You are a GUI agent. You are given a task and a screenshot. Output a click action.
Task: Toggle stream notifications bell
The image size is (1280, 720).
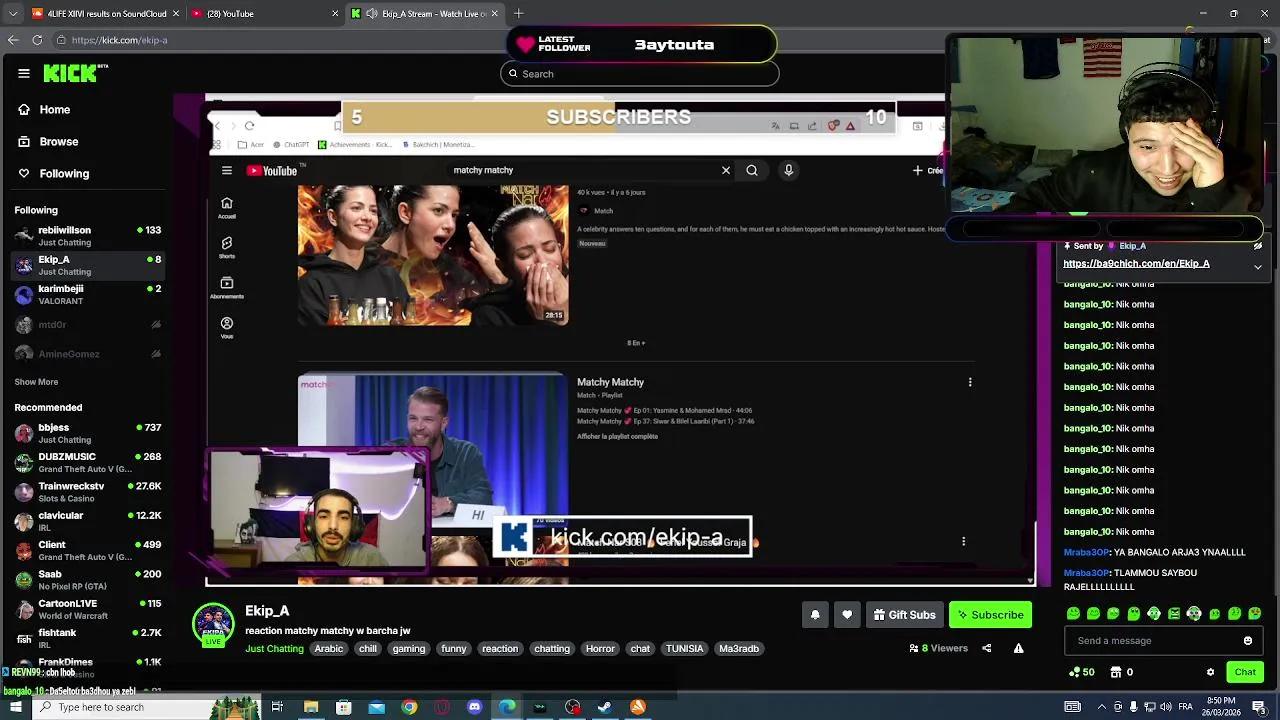815,615
